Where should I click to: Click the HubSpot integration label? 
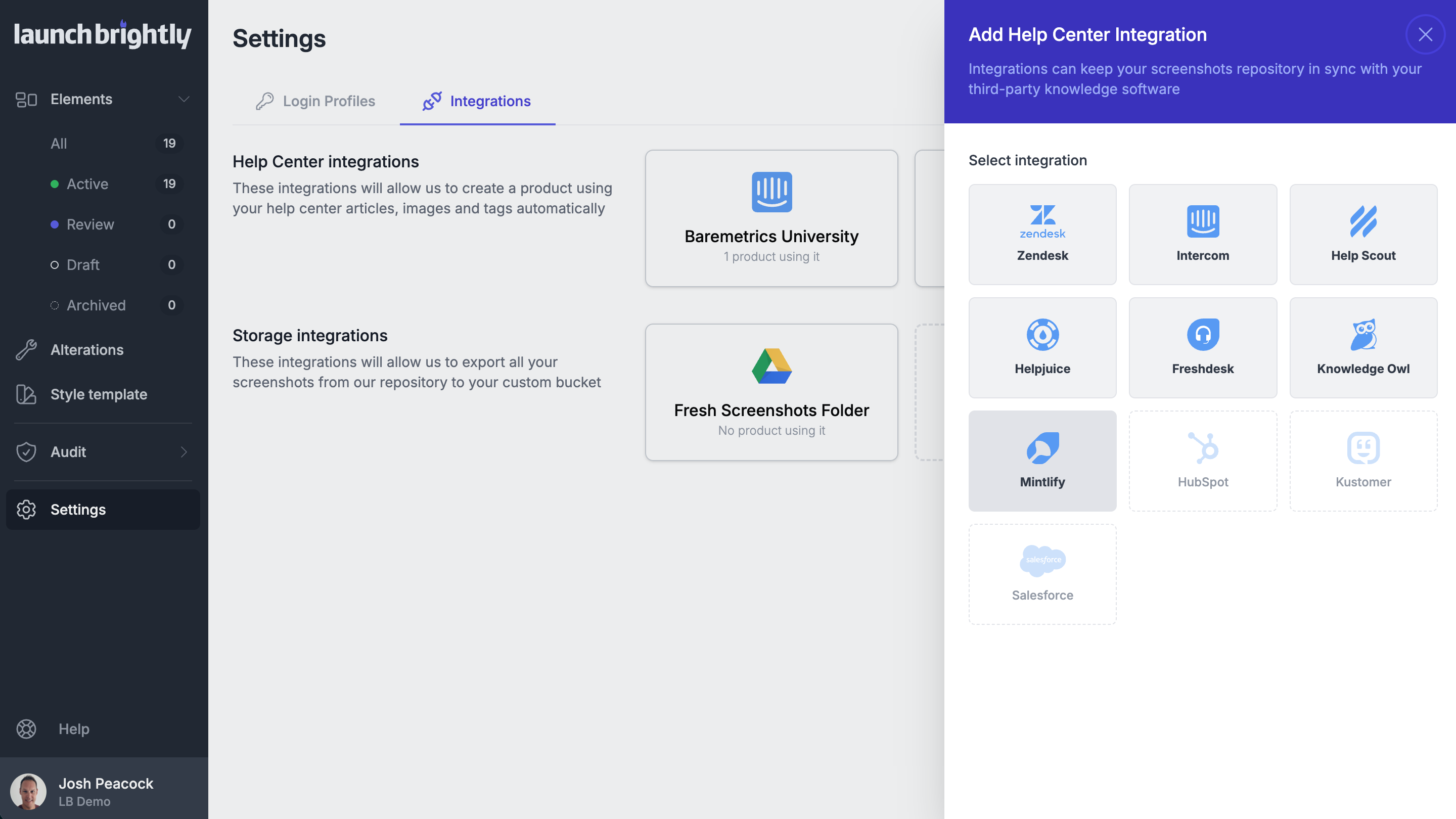(1203, 482)
